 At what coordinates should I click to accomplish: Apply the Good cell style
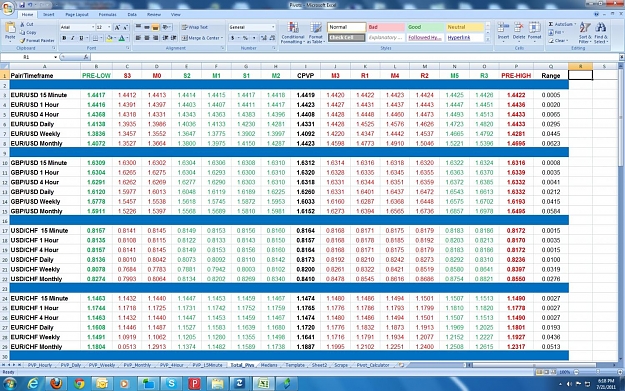[425, 27]
